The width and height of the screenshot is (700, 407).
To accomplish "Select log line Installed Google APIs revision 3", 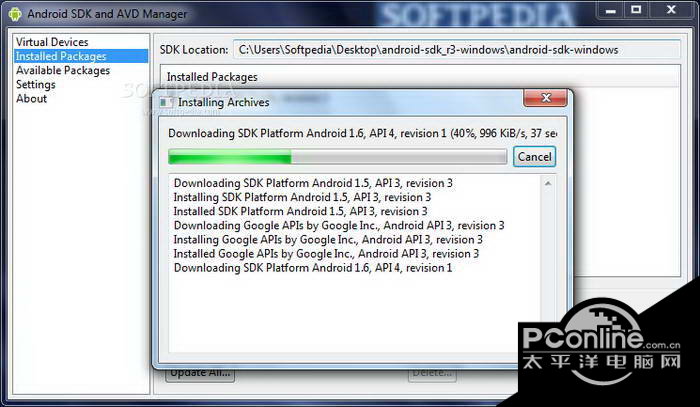I will click(326, 254).
